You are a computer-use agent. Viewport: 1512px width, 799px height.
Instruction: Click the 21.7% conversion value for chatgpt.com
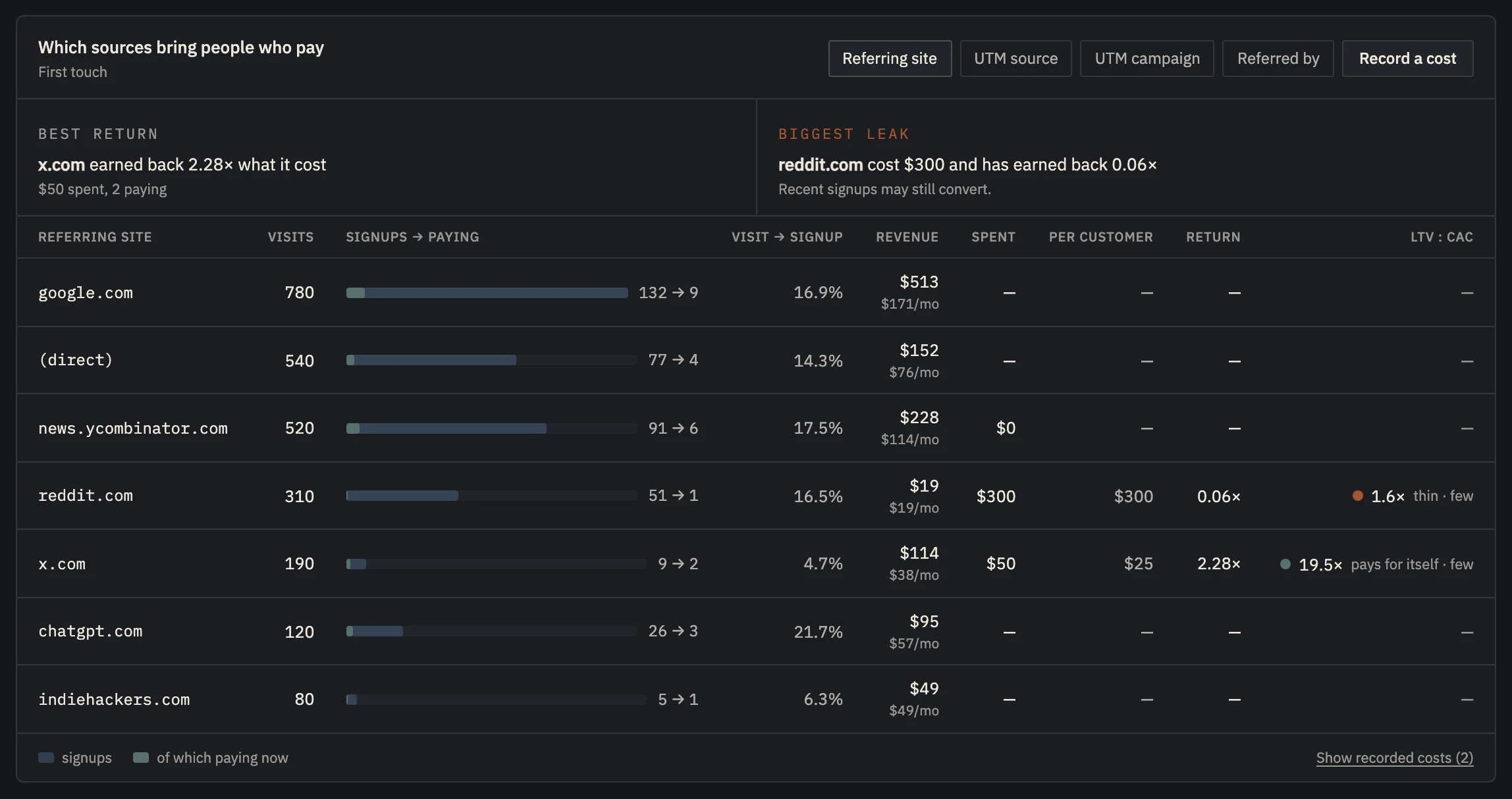[818, 632]
